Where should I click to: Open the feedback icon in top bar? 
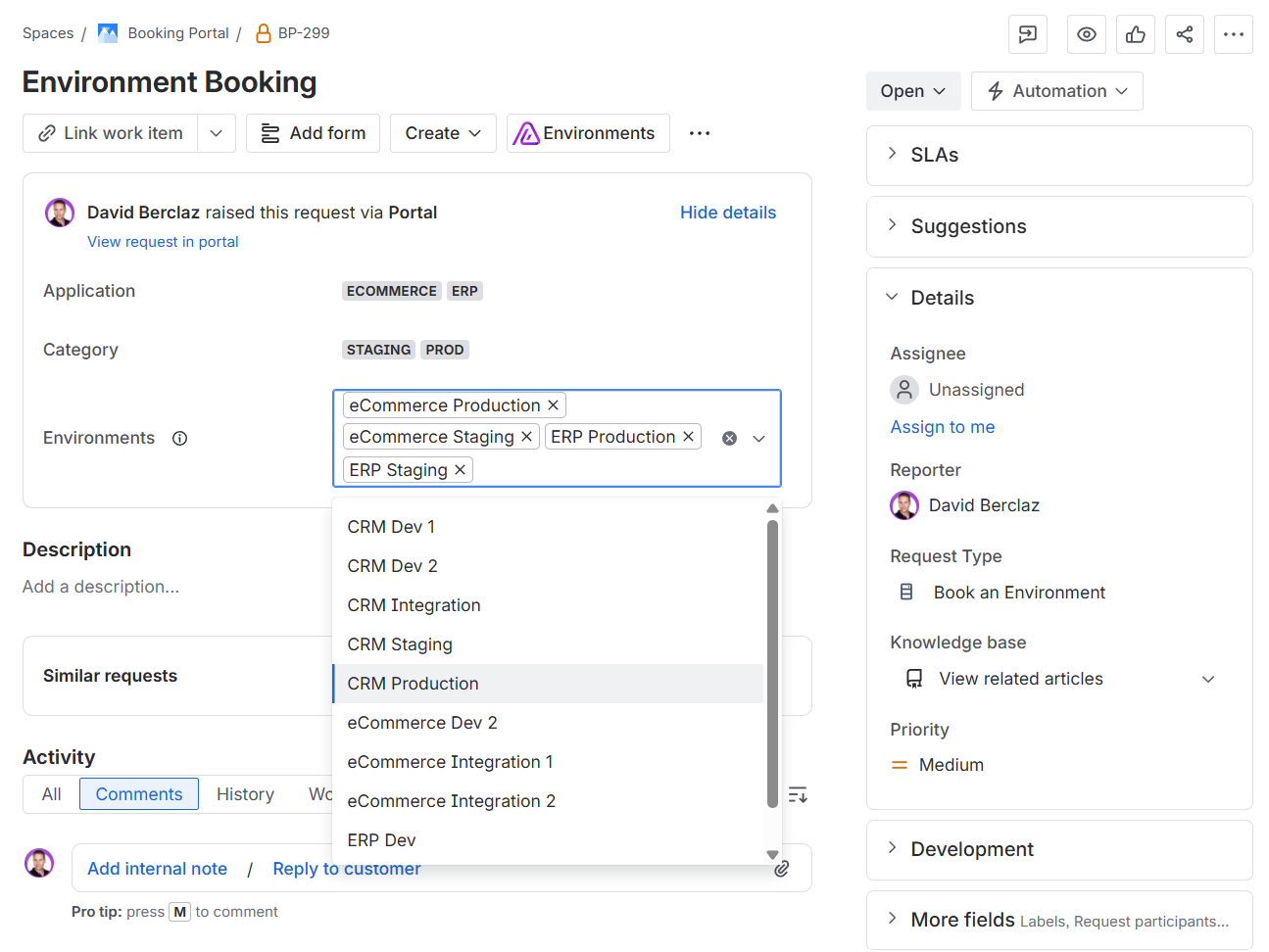pos(1028,34)
